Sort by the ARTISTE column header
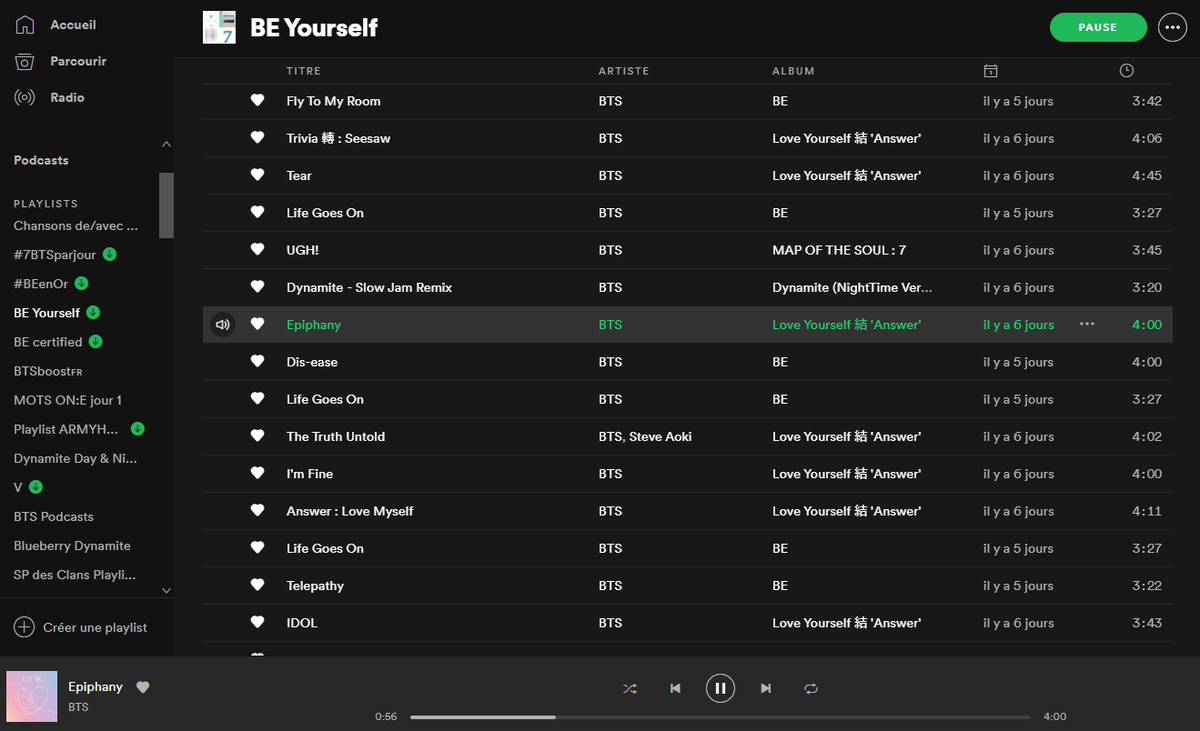1200x731 pixels. (624, 71)
